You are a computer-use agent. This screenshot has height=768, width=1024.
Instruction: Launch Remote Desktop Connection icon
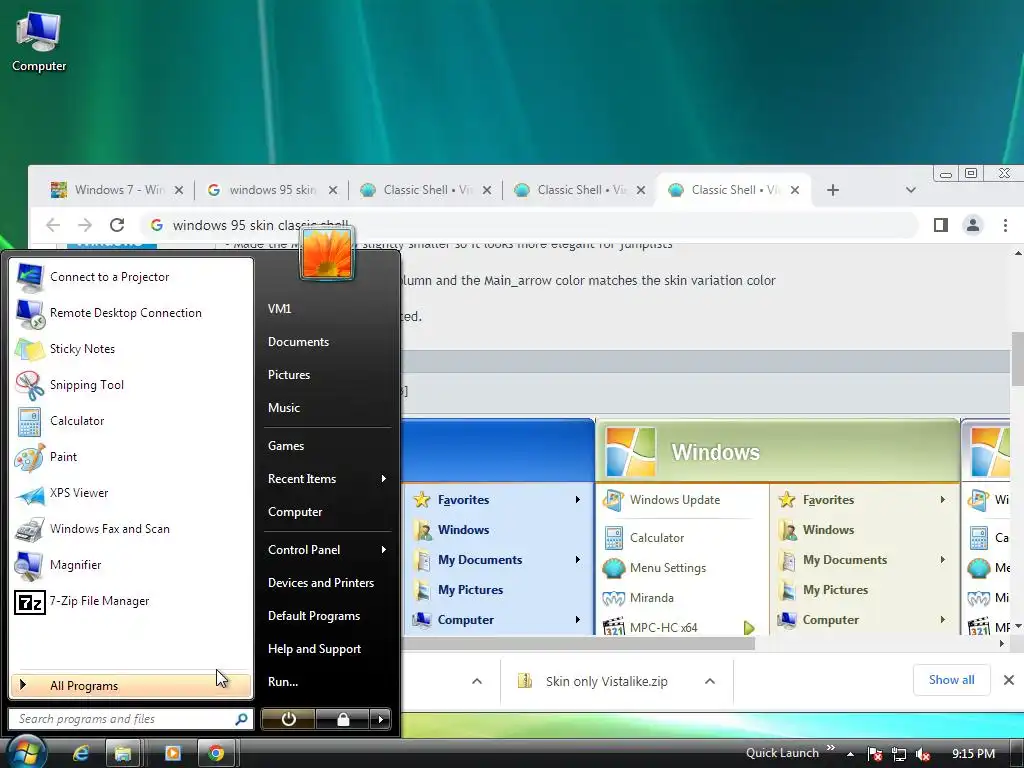point(29,313)
